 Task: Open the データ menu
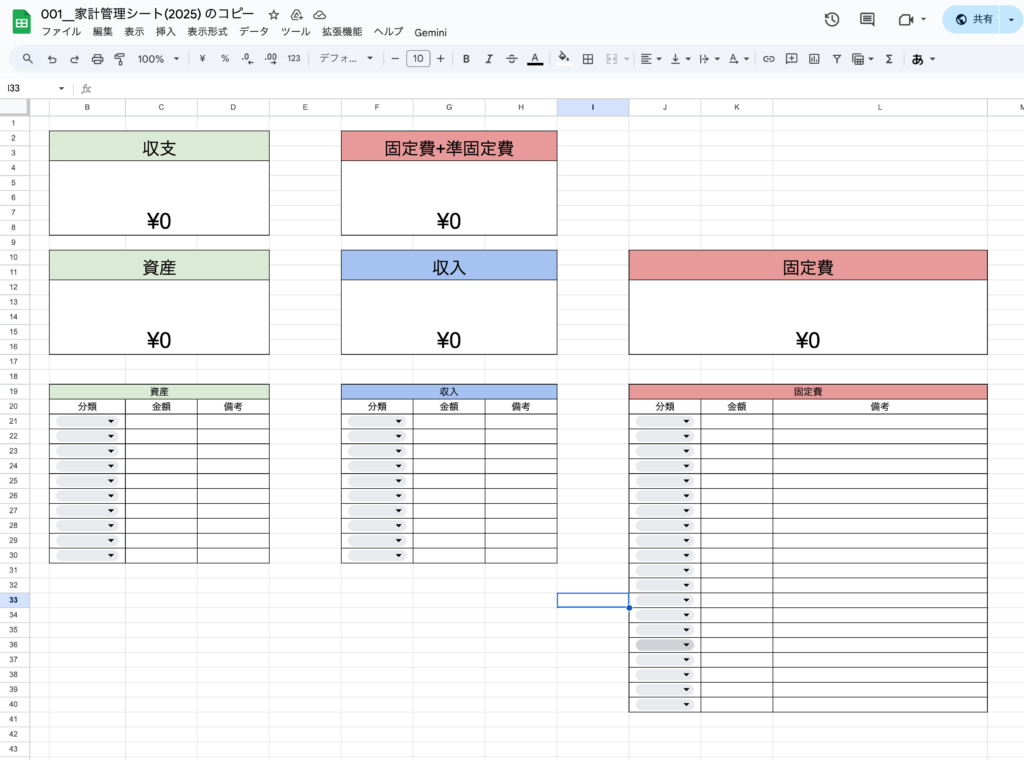click(254, 32)
